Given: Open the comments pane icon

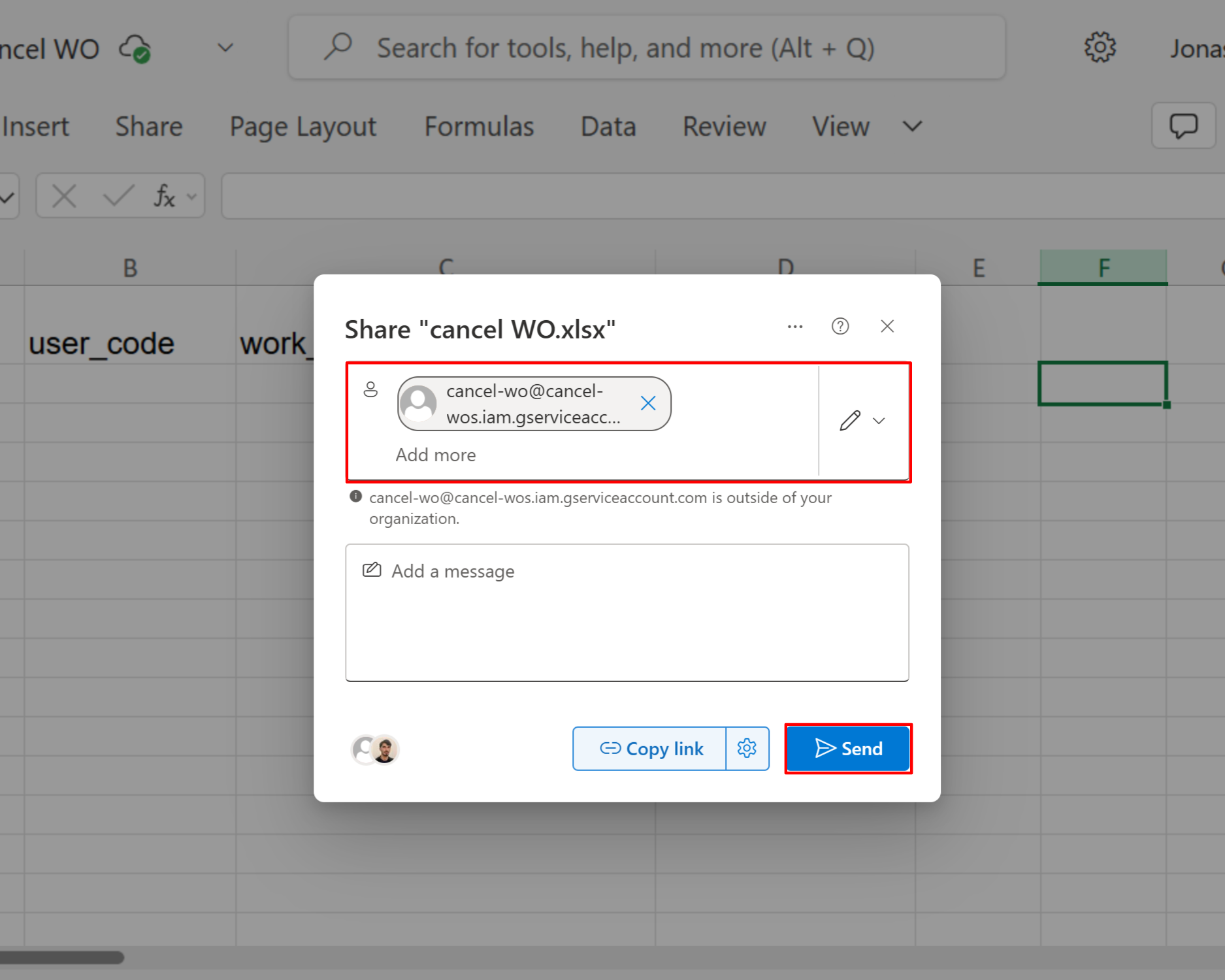Looking at the screenshot, I should coord(1183,125).
